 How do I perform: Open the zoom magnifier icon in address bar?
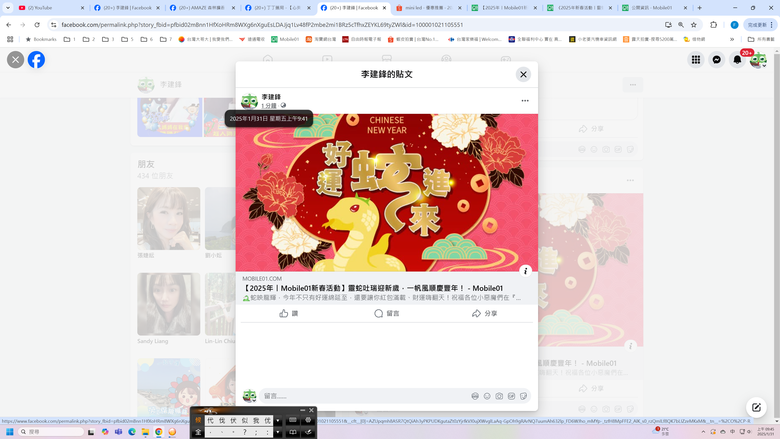681,24
